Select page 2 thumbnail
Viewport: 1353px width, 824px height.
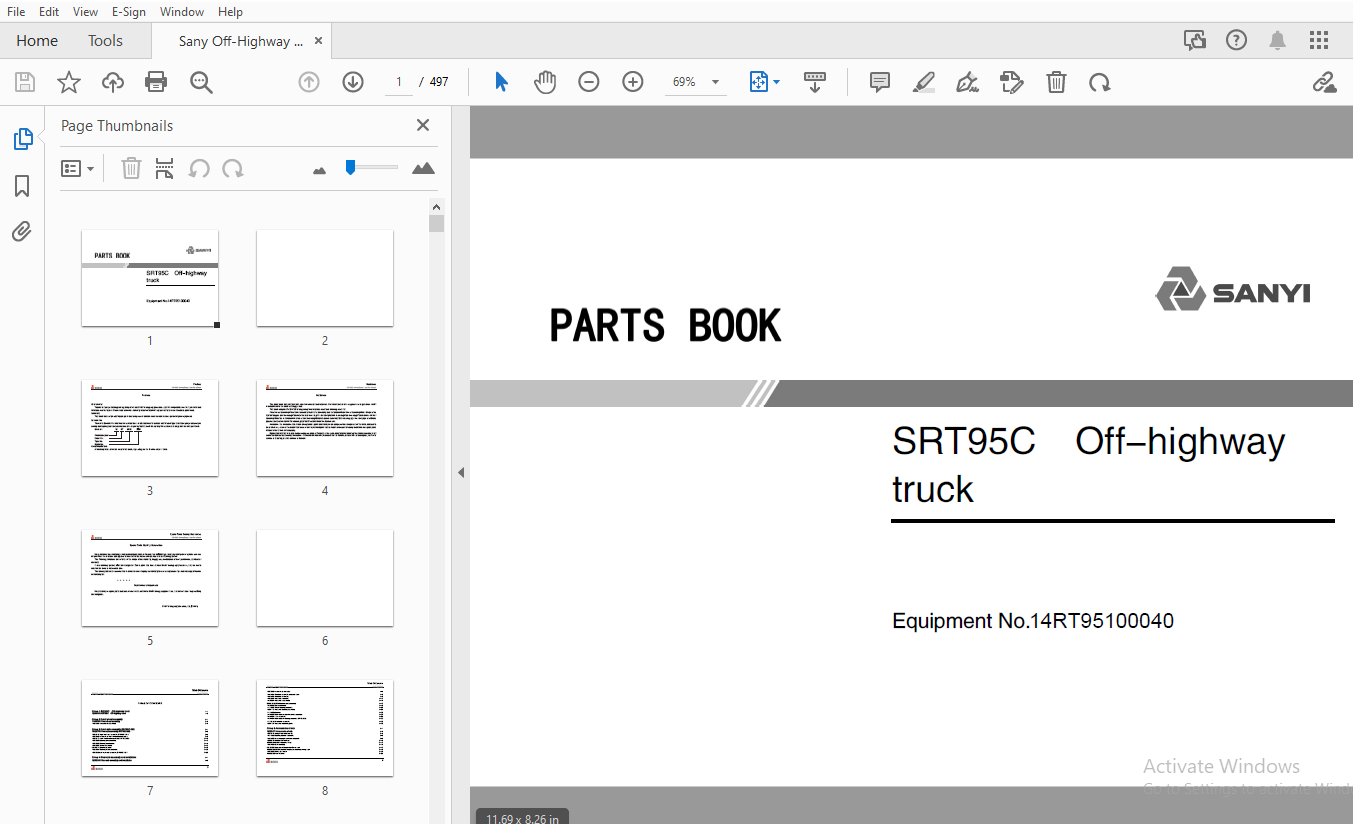pyautogui.click(x=325, y=278)
